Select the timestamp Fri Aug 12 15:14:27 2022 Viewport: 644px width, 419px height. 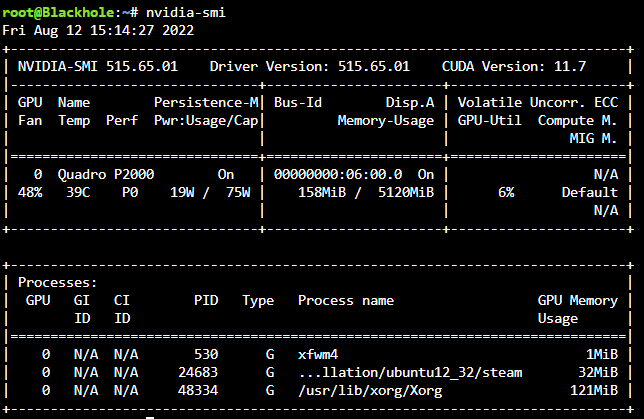click(x=98, y=30)
